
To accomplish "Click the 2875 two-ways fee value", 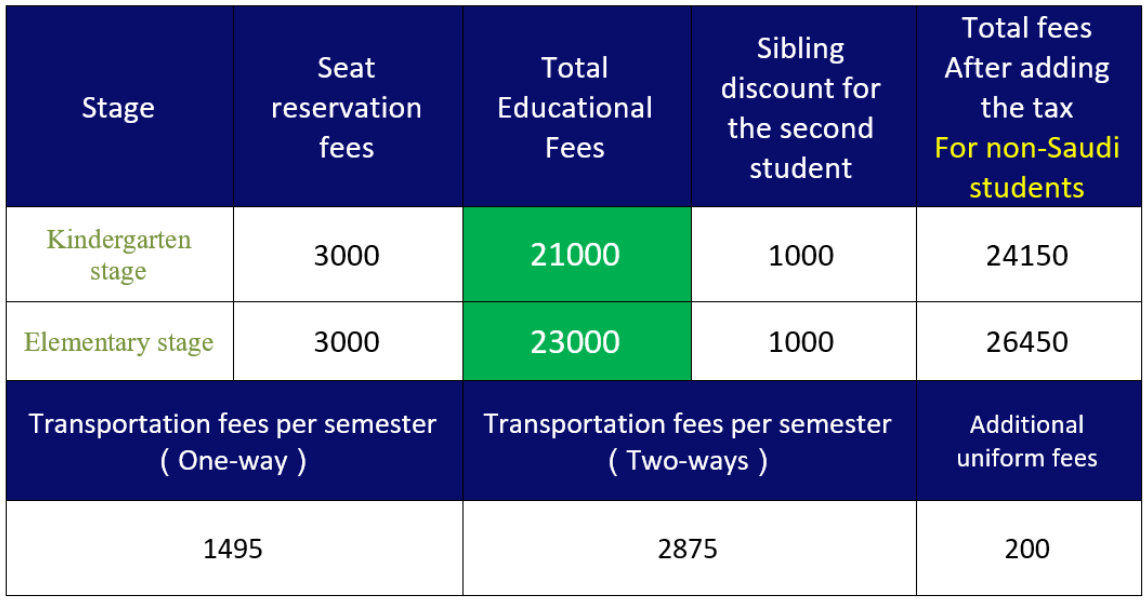I will (x=689, y=548).
